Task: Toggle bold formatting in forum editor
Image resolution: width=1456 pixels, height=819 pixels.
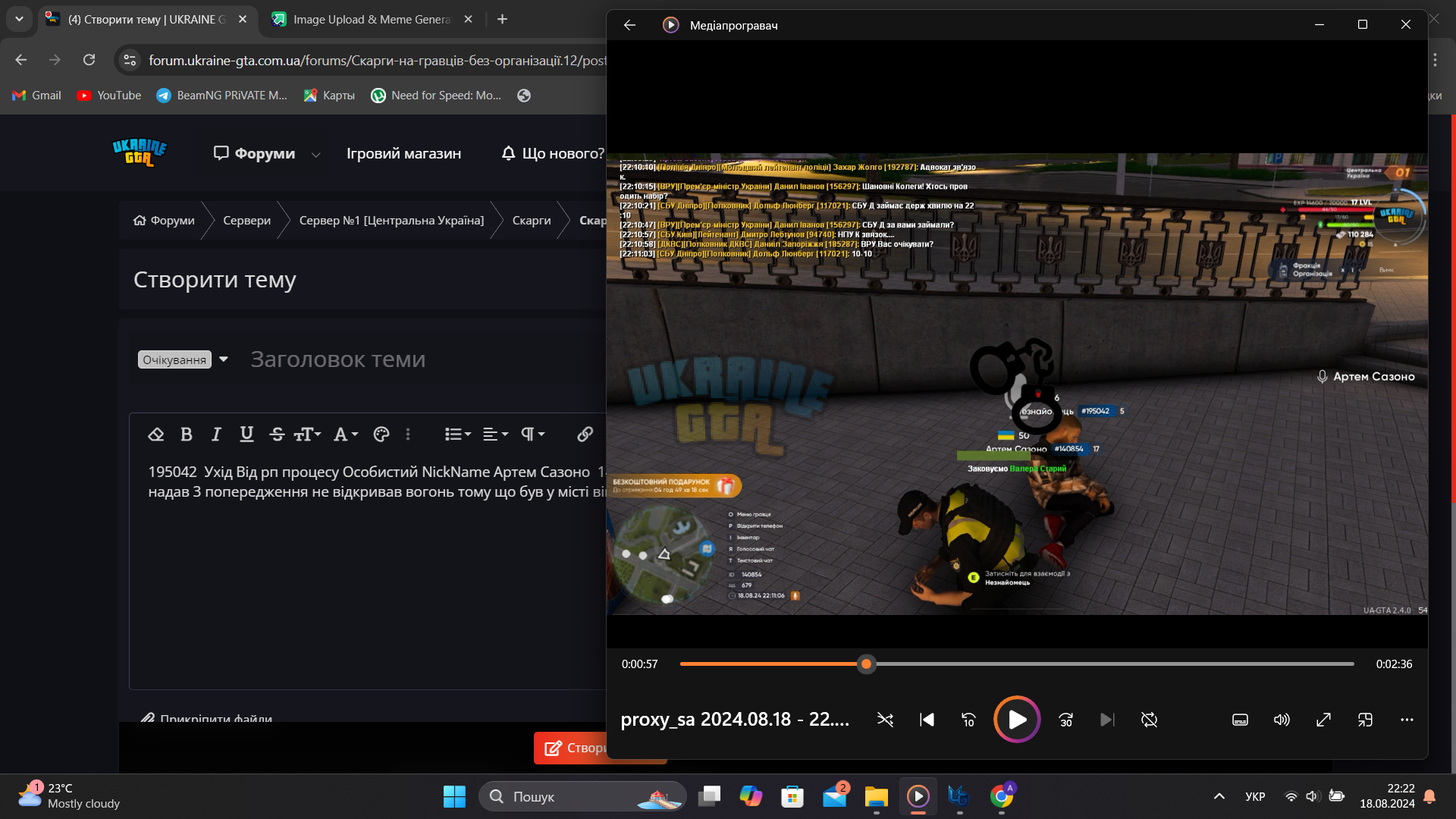Action: [187, 435]
